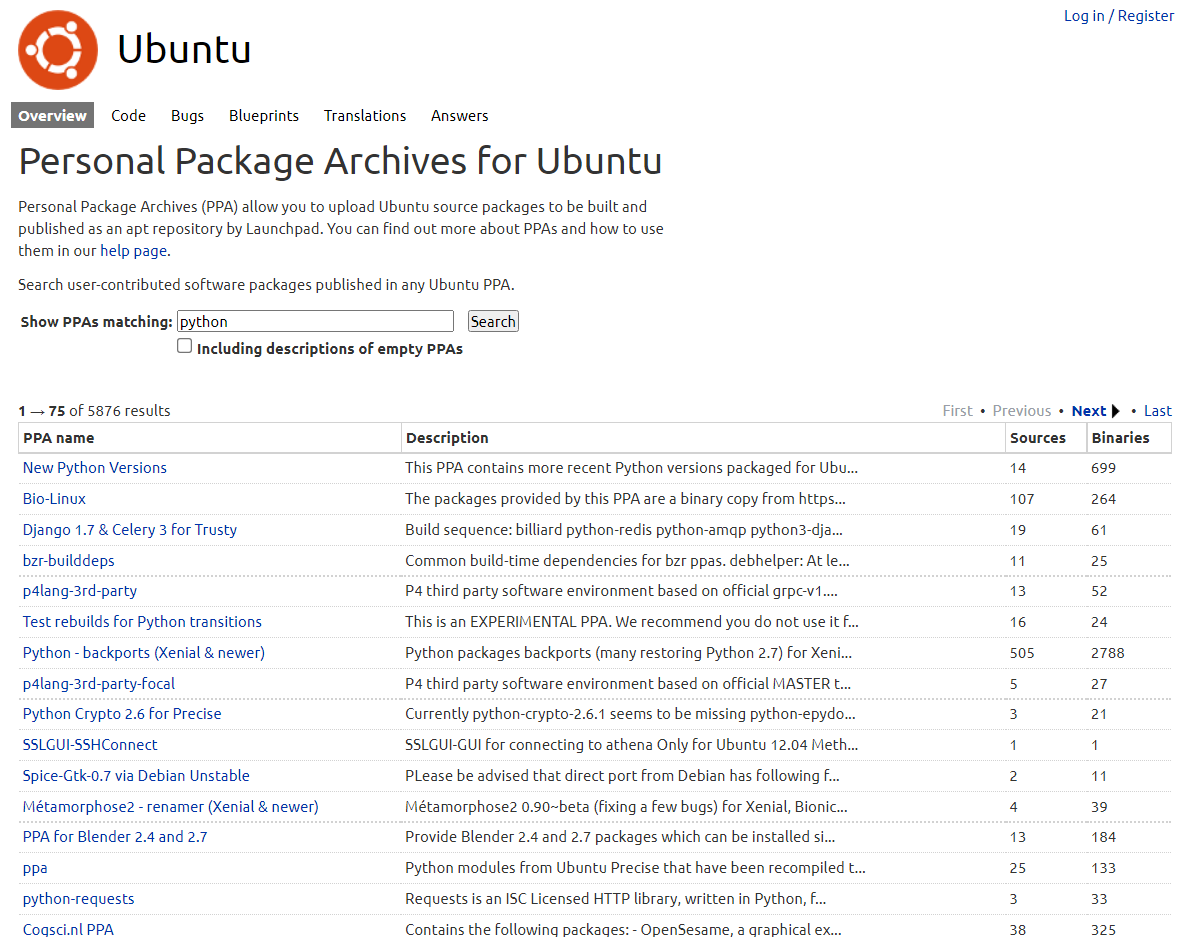The height and width of the screenshot is (937, 1185).
Task: Click Sources value 505 for Python backports
Action: 1022,653
